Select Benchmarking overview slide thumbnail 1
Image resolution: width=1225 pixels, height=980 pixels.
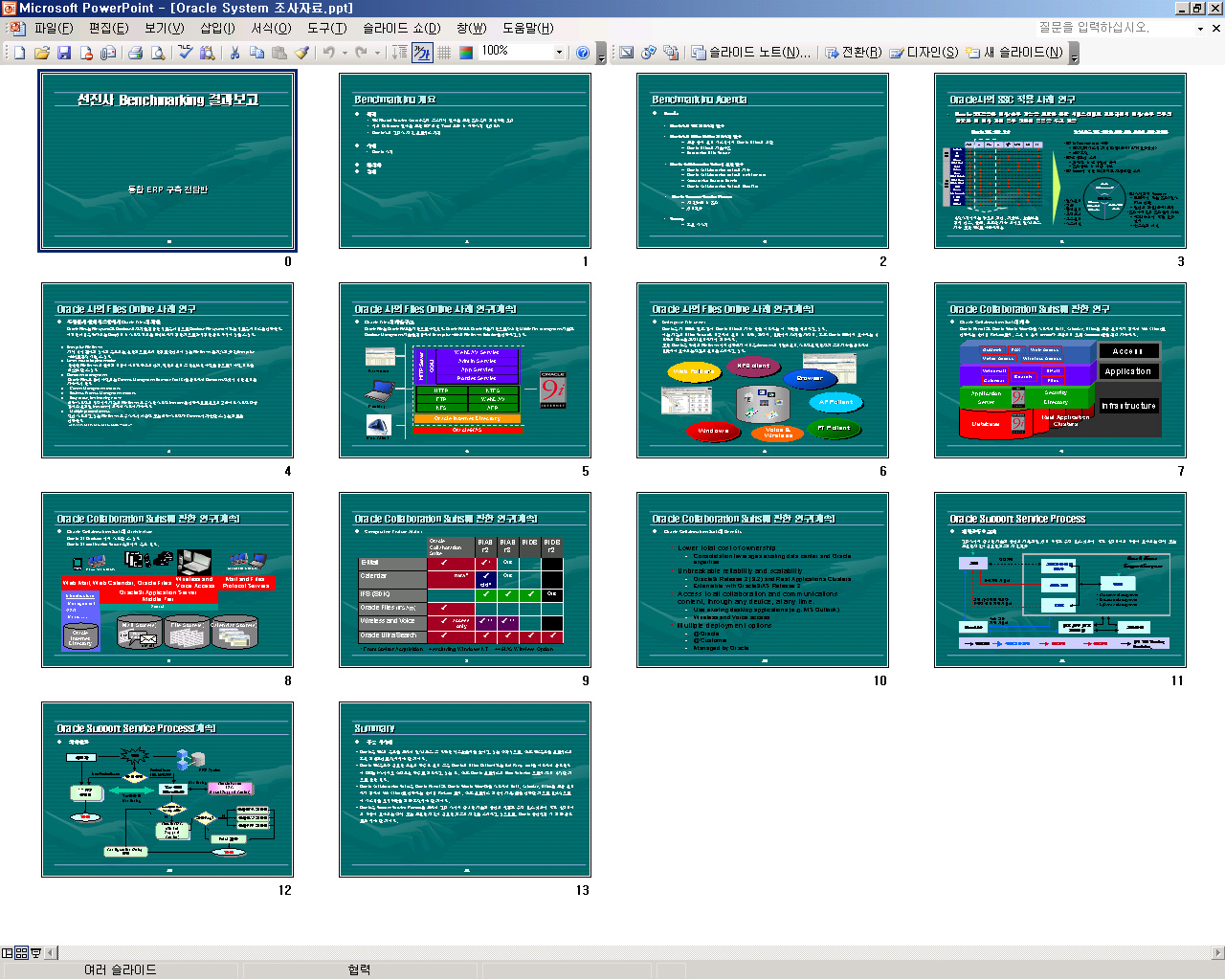465,161
